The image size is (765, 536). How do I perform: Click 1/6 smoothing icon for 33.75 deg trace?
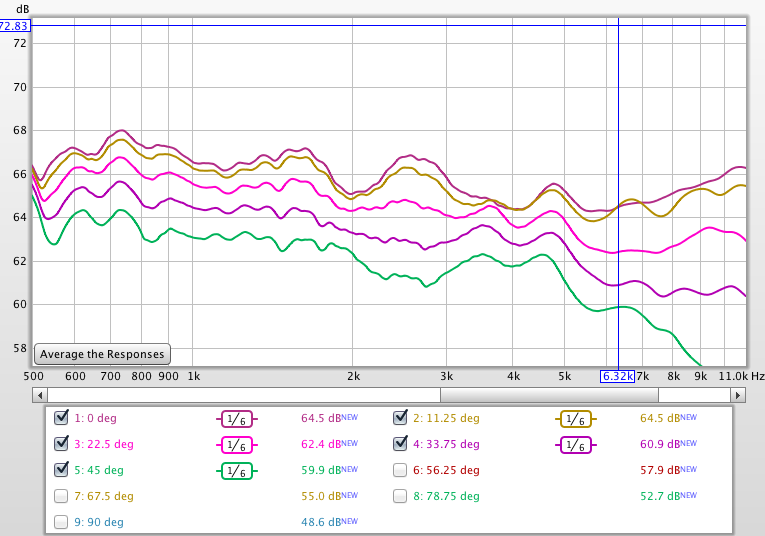pyautogui.click(x=573, y=445)
